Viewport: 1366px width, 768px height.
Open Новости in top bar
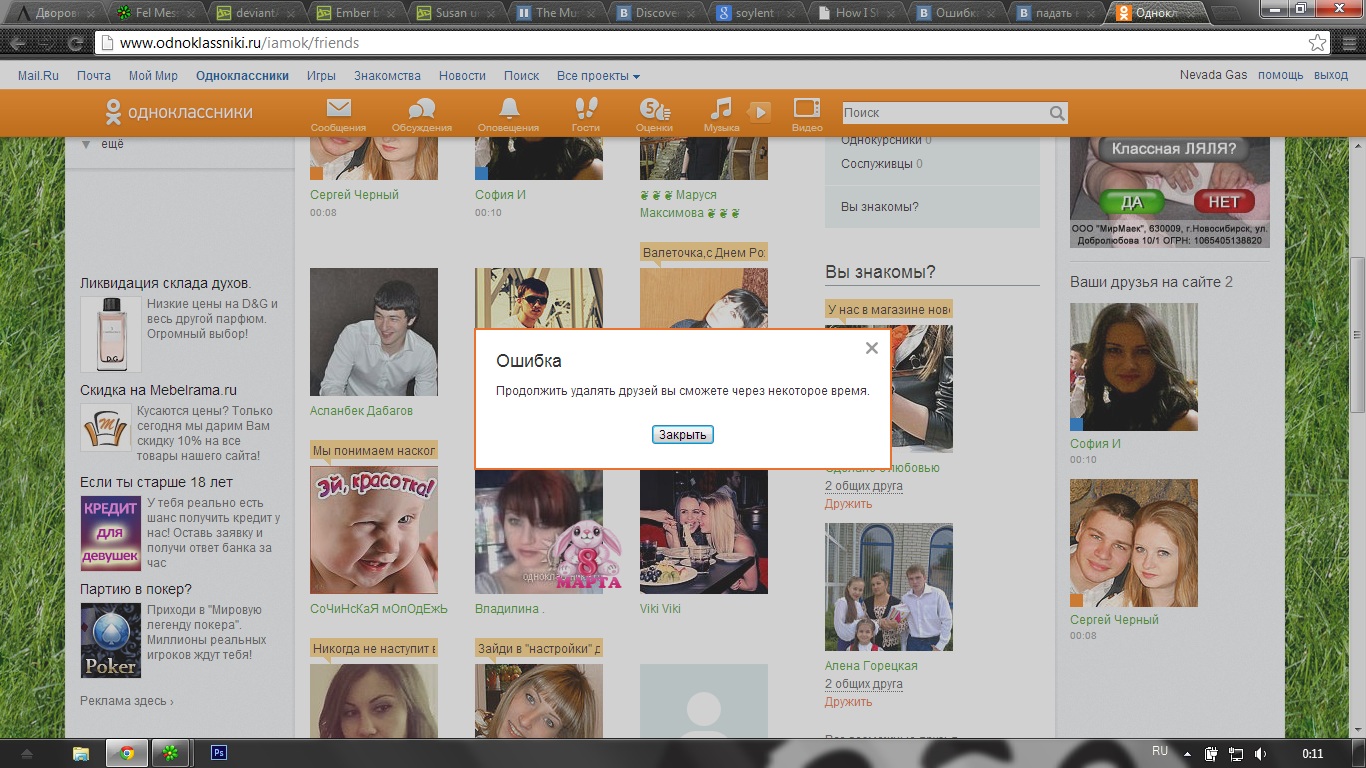pyautogui.click(x=462, y=76)
